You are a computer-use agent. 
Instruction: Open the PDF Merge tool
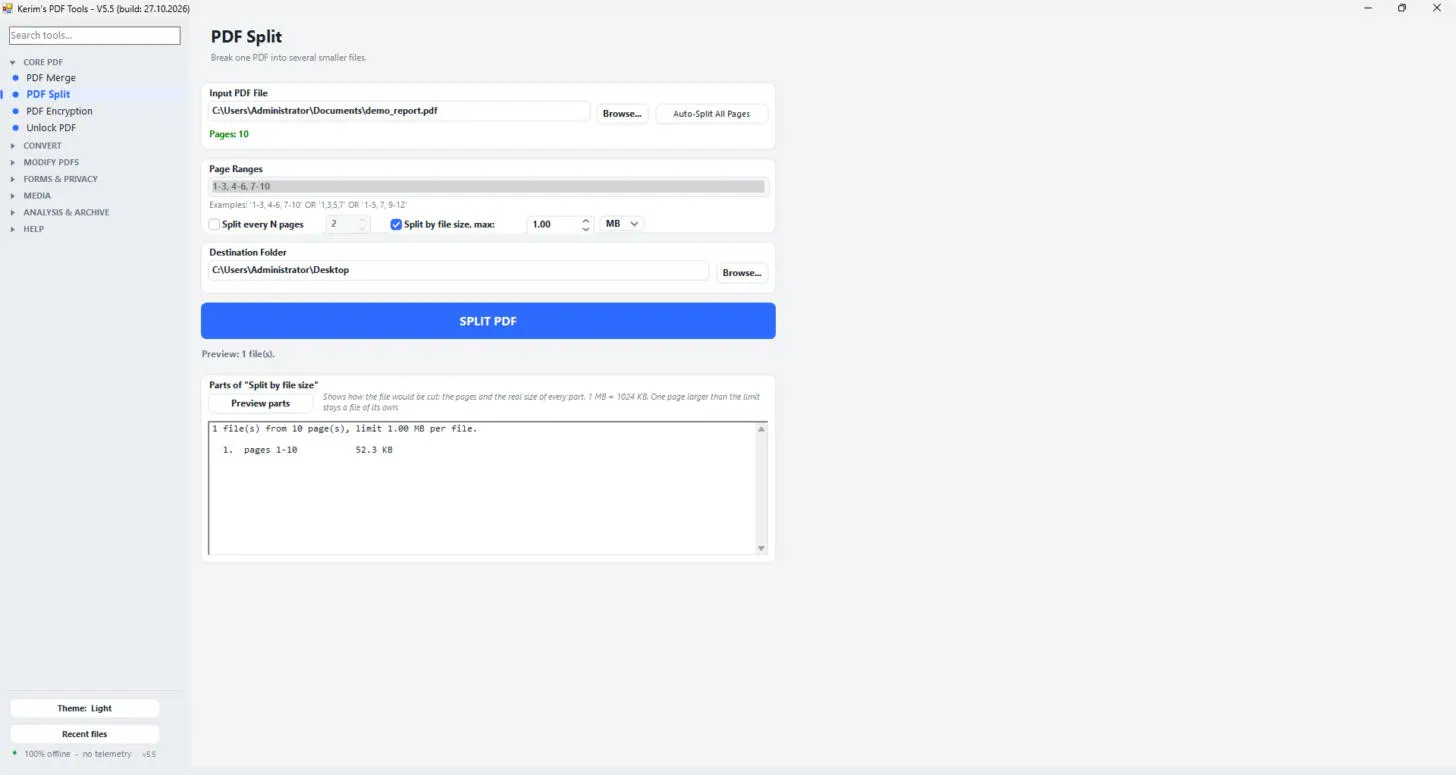click(51, 78)
